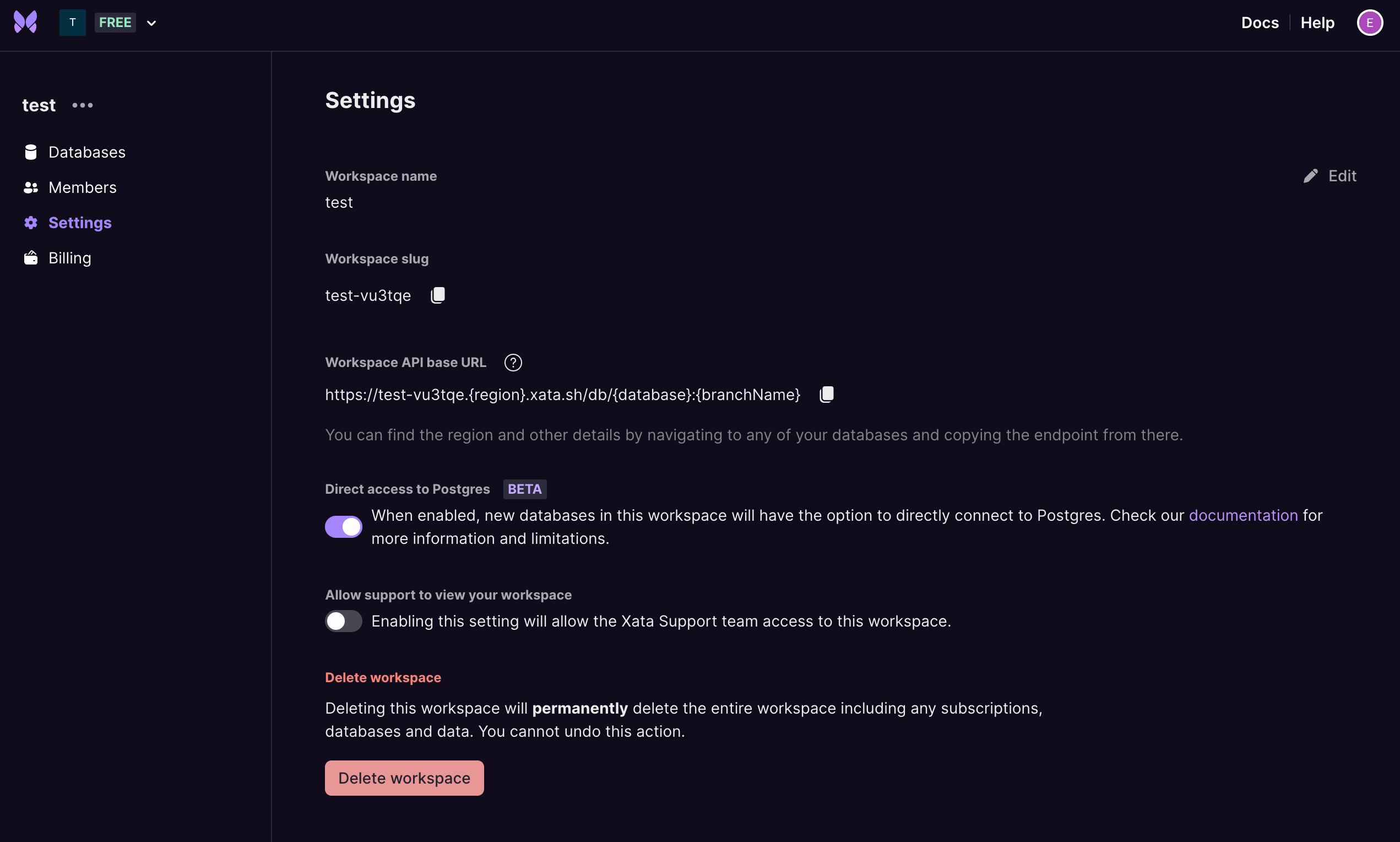Open the Docs page
The image size is (1400, 842).
point(1260,23)
